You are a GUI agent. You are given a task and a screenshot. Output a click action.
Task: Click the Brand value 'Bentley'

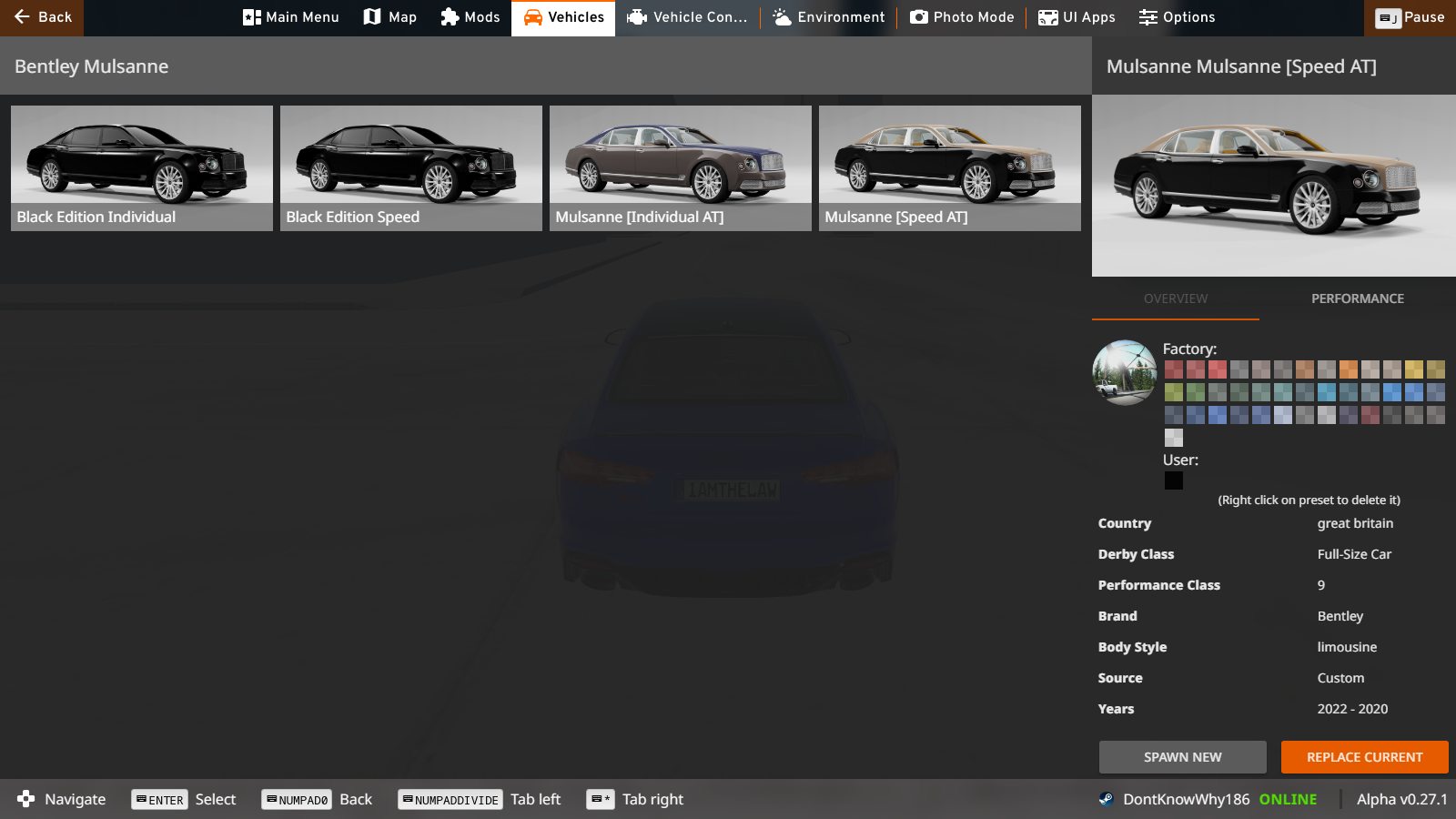point(1340,616)
